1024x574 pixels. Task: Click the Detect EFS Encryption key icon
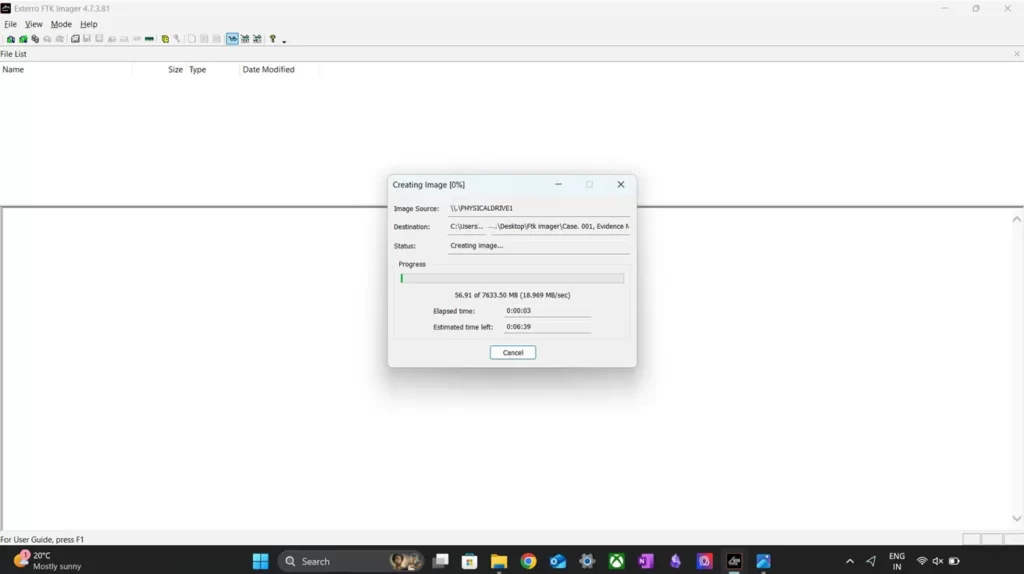[x=177, y=39]
